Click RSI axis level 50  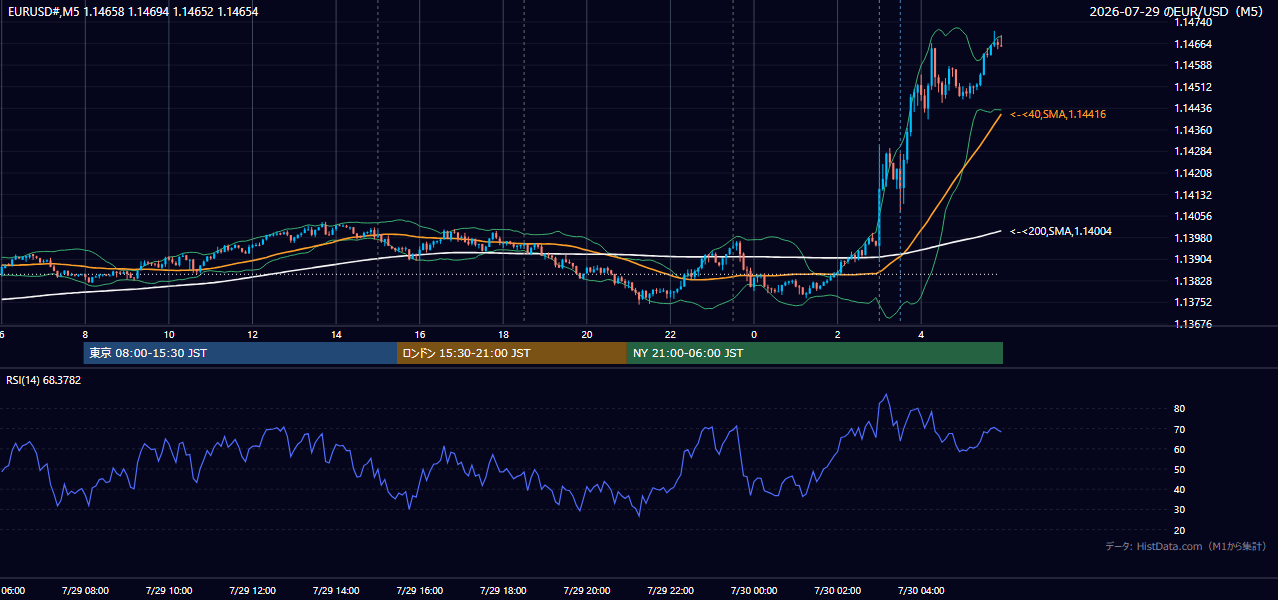tap(1180, 469)
